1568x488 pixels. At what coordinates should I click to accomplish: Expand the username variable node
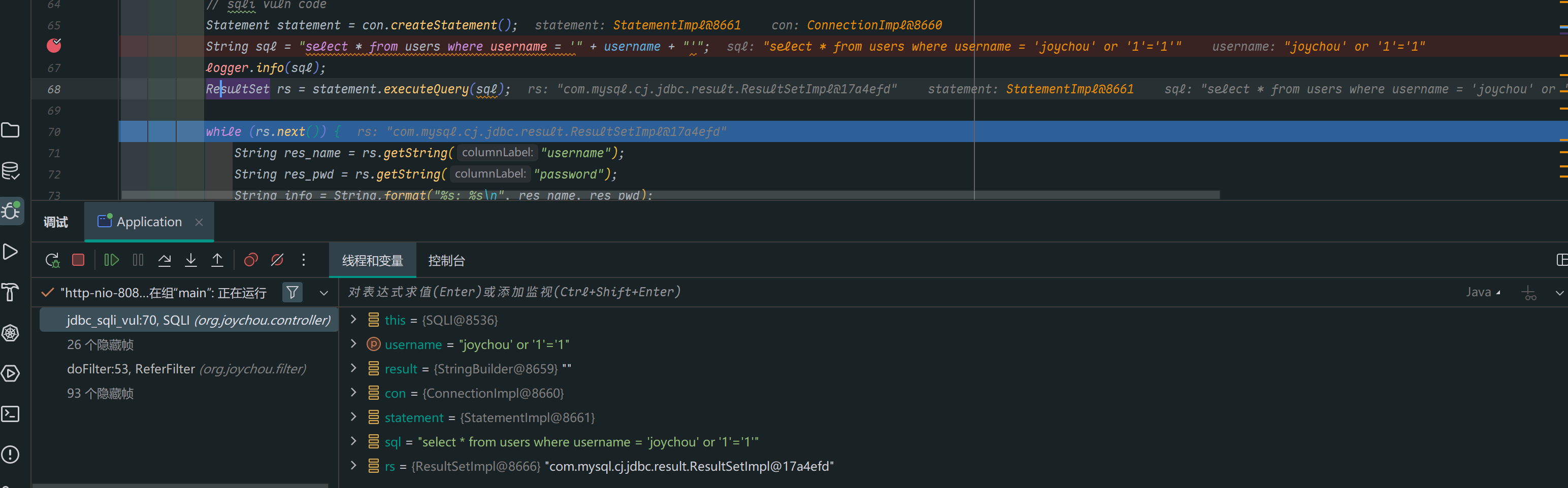coord(353,344)
